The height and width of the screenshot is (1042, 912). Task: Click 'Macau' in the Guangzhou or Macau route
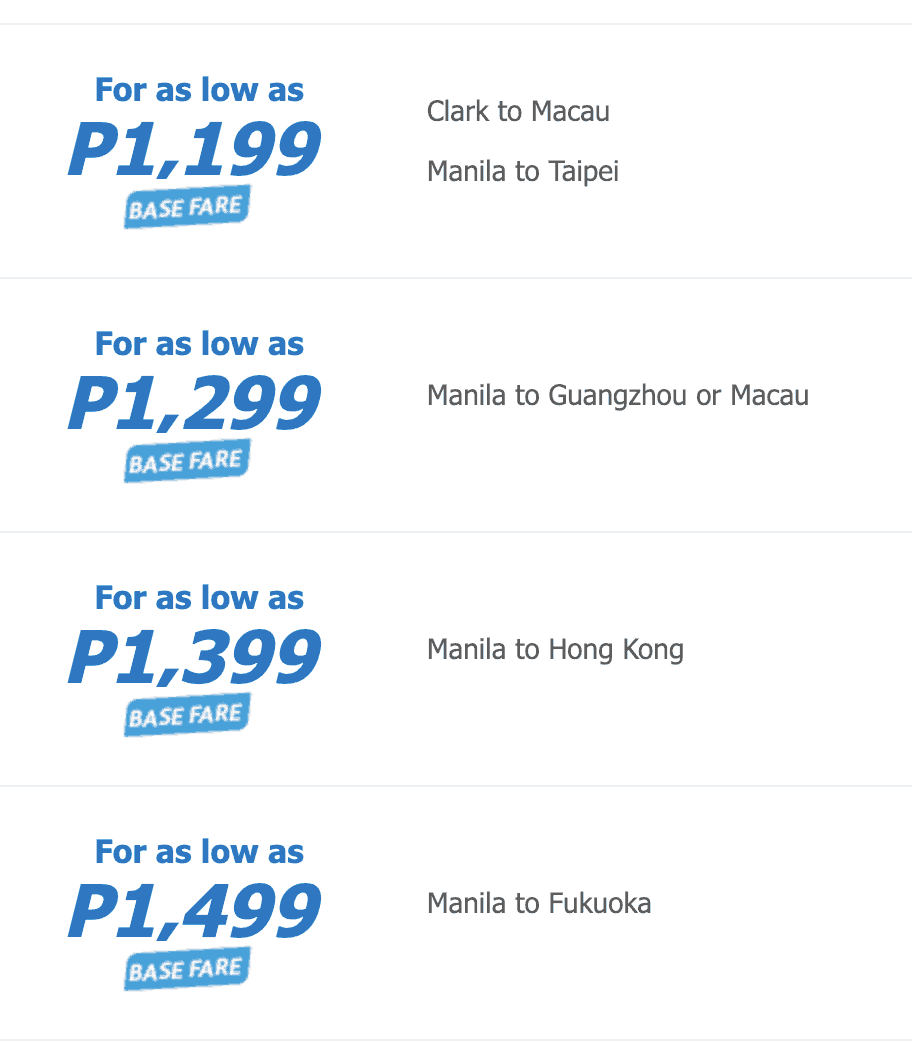(769, 396)
